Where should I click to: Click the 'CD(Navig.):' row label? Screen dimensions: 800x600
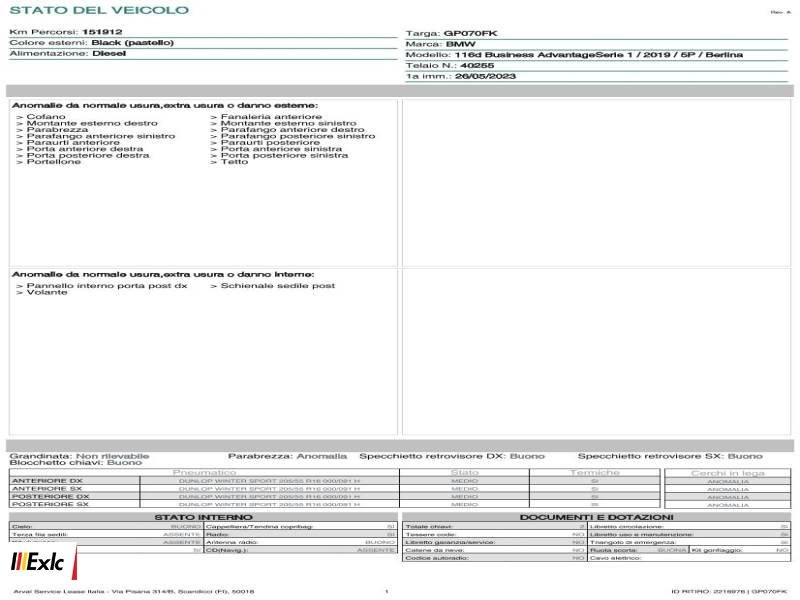pos(227,550)
